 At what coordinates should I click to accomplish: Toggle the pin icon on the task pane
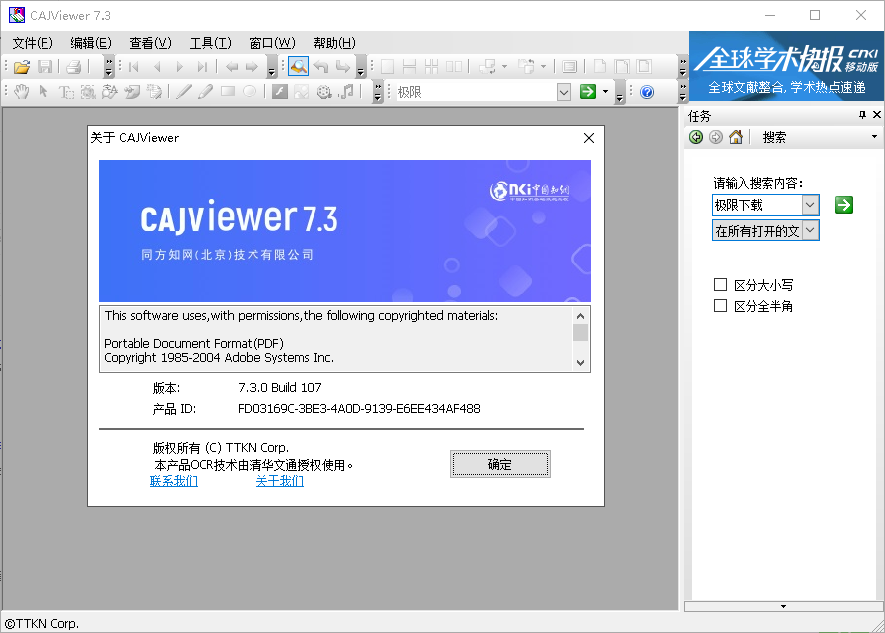[x=864, y=114]
